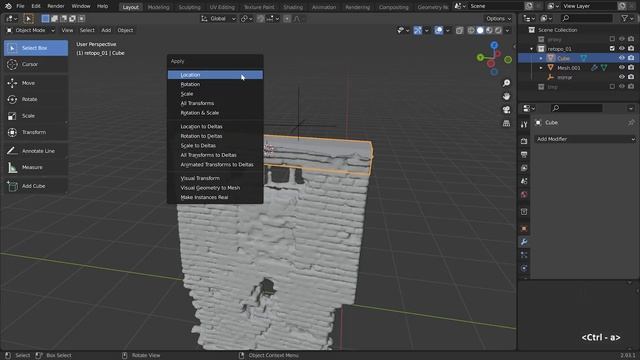Open the Options dropdown
The width and height of the screenshot is (640, 360).
pyautogui.click(x=498, y=19)
